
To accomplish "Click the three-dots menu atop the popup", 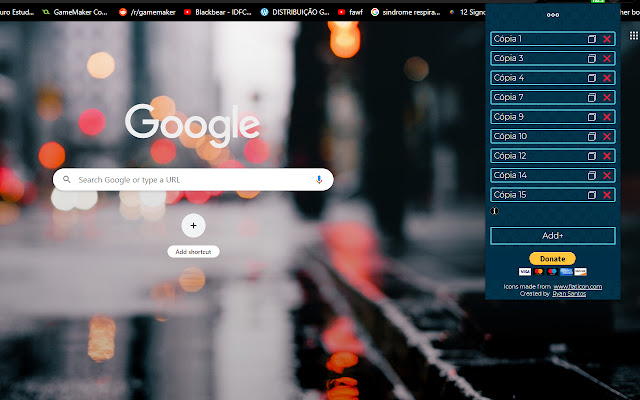I will coord(553,15).
